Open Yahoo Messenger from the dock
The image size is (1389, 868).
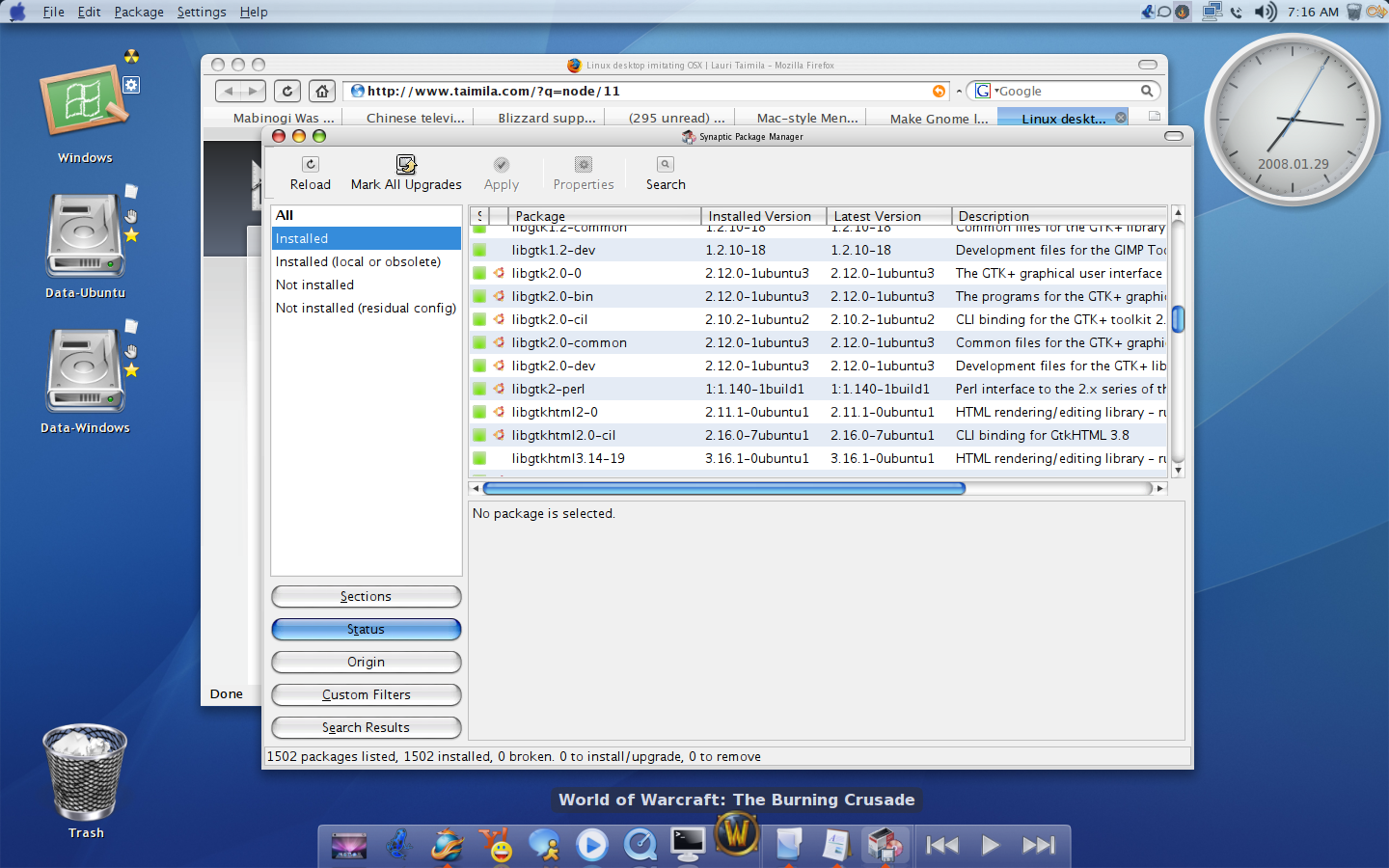pyautogui.click(x=496, y=846)
